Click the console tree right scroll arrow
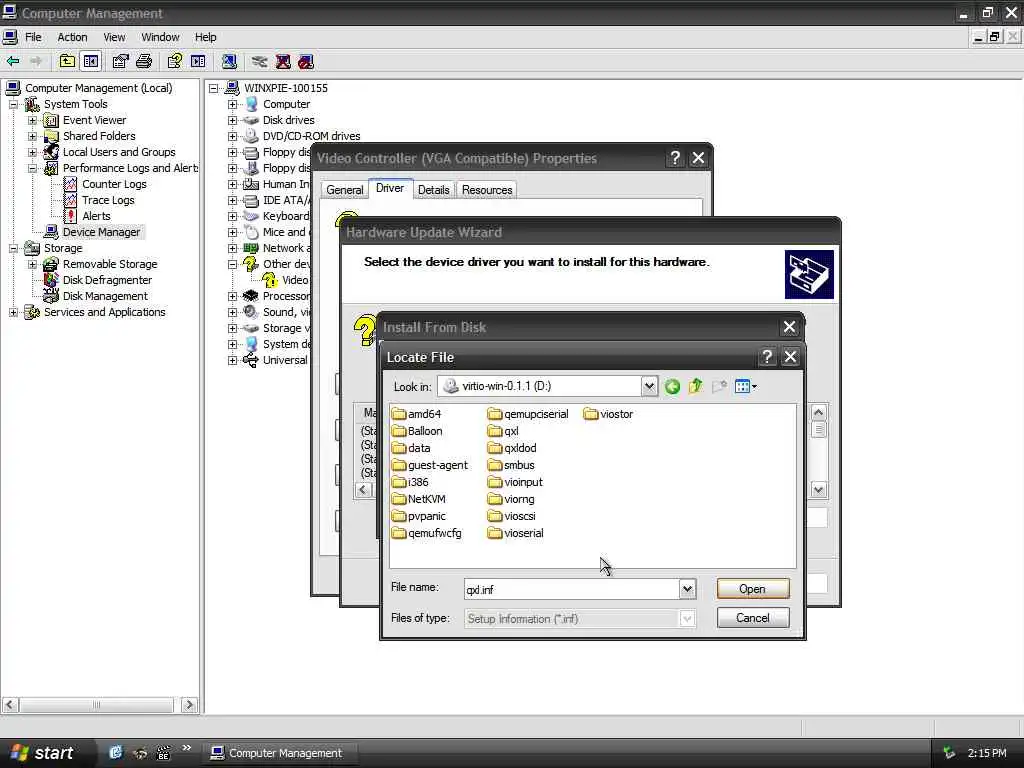The width and height of the screenshot is (1024, 768). (189, 705)
